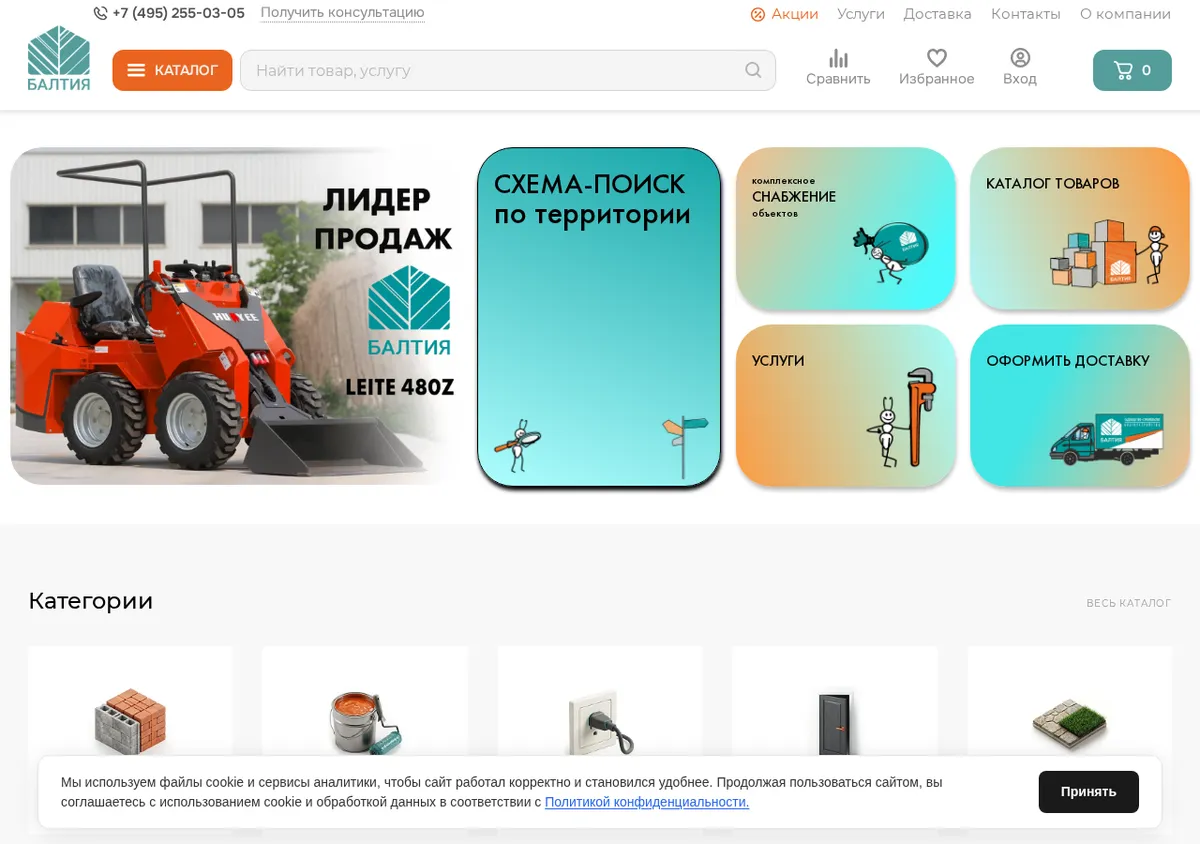1200x844 pixels.
Task: Click the Вход user profile icon
Action: point(1020,58)
